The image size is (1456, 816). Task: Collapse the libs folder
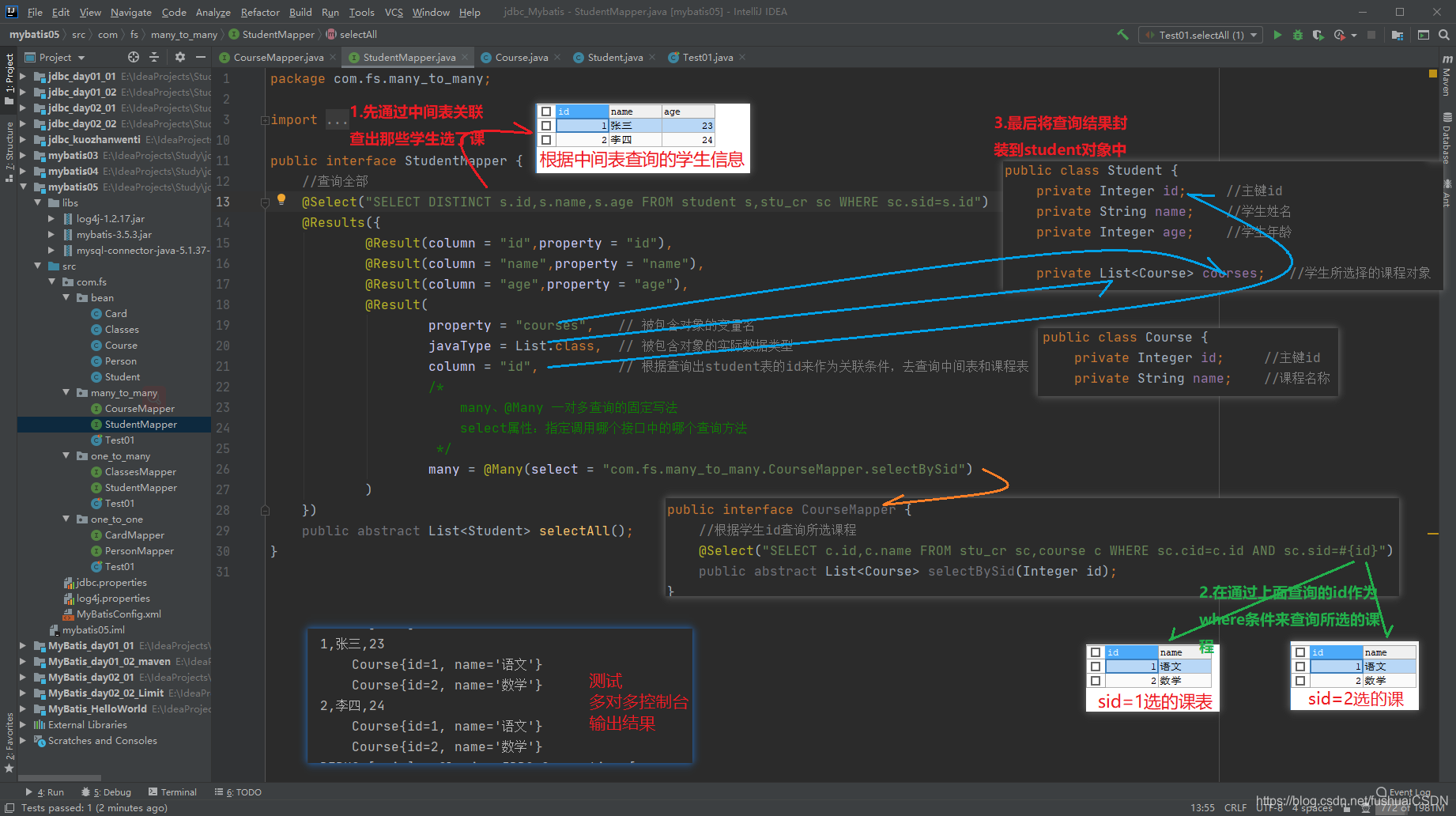point(37,203)
